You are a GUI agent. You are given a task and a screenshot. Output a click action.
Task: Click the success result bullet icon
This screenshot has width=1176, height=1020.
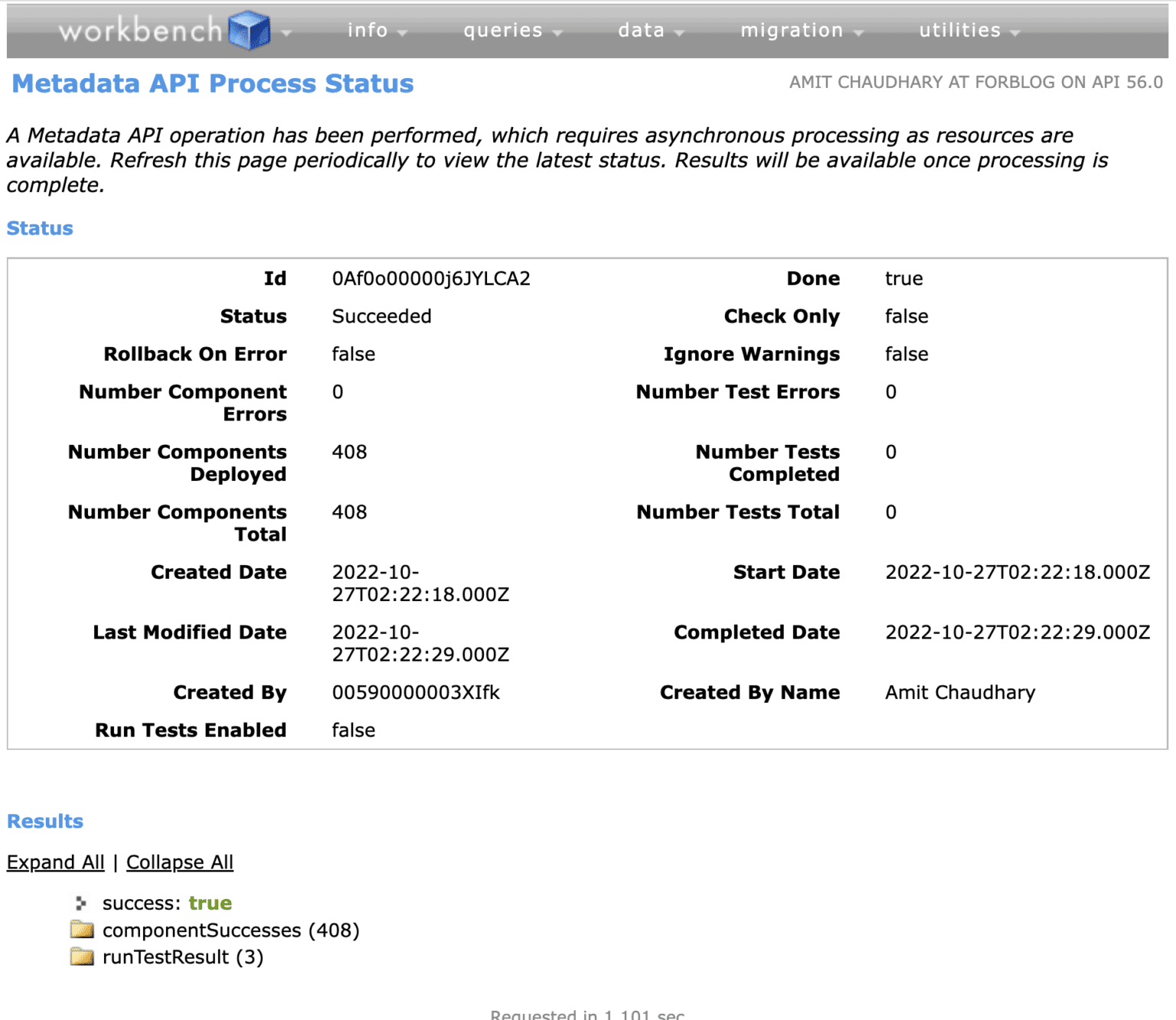click(81, 904)
